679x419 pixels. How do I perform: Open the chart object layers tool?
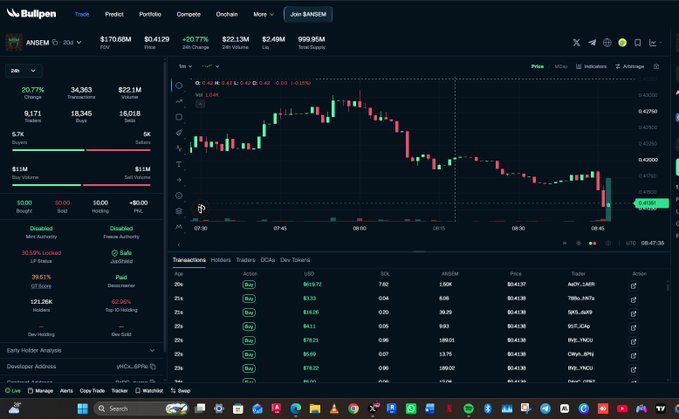179,211
